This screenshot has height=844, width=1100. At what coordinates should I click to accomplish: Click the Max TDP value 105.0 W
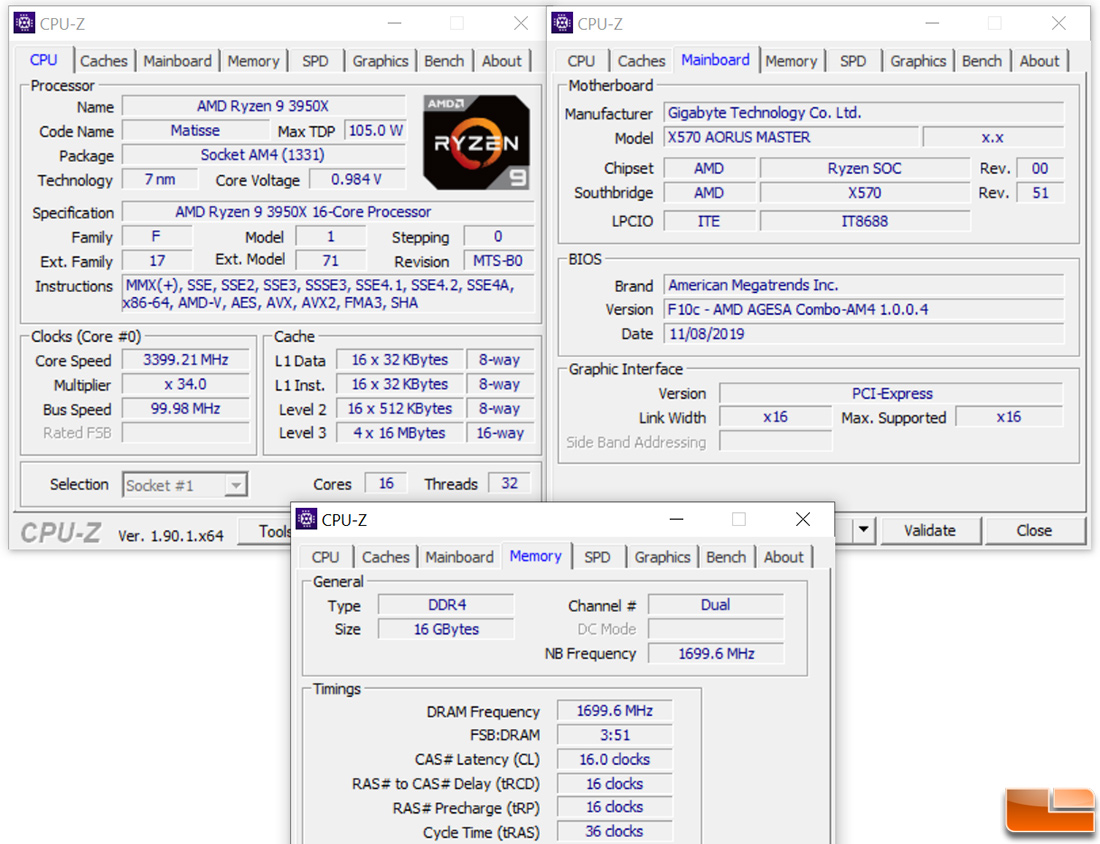coord(375,130)
